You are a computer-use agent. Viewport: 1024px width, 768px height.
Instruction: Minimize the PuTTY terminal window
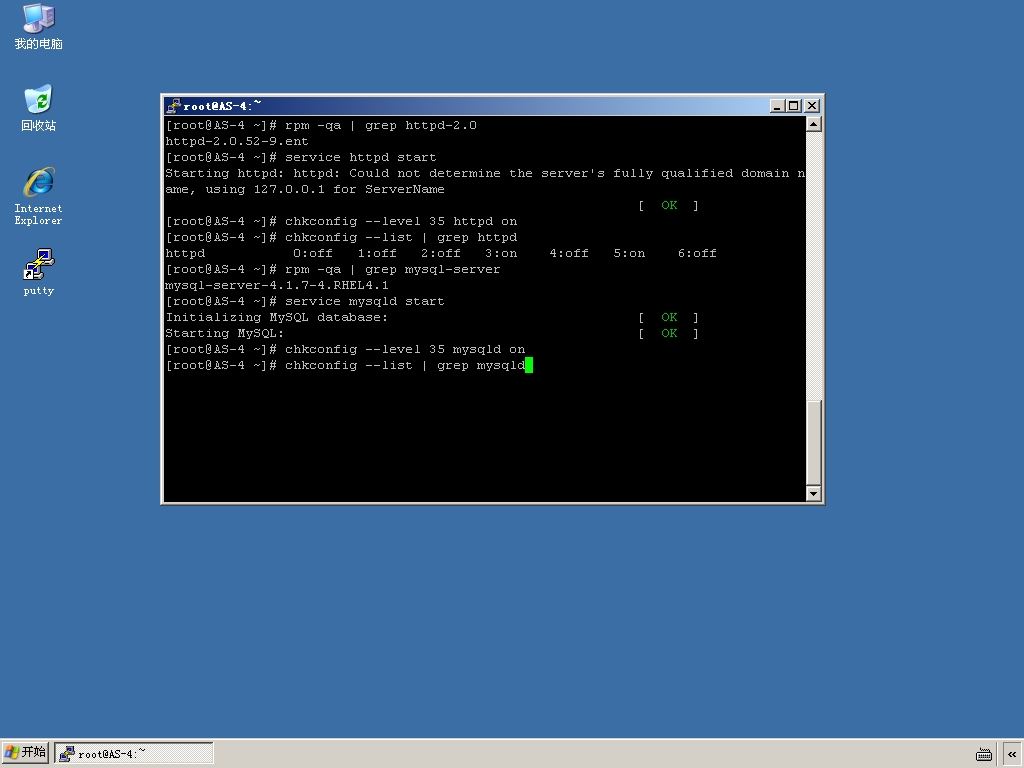[777, 106]
